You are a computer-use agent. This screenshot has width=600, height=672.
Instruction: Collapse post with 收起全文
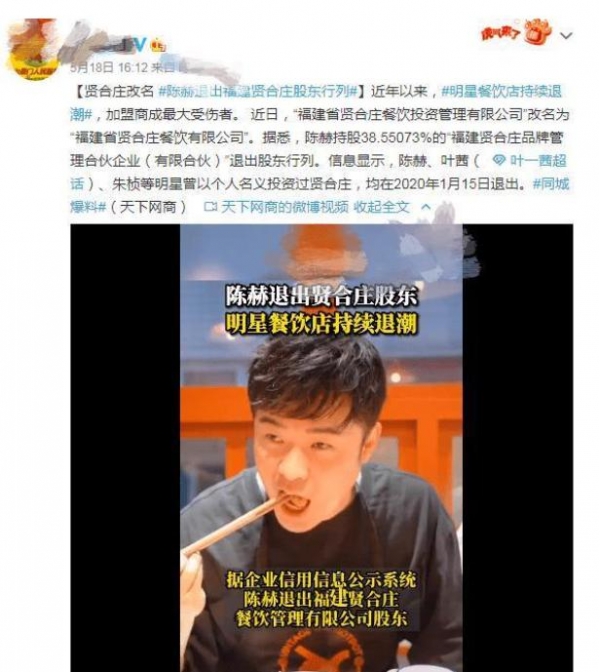pyautogui.click(x=381, y=207)
